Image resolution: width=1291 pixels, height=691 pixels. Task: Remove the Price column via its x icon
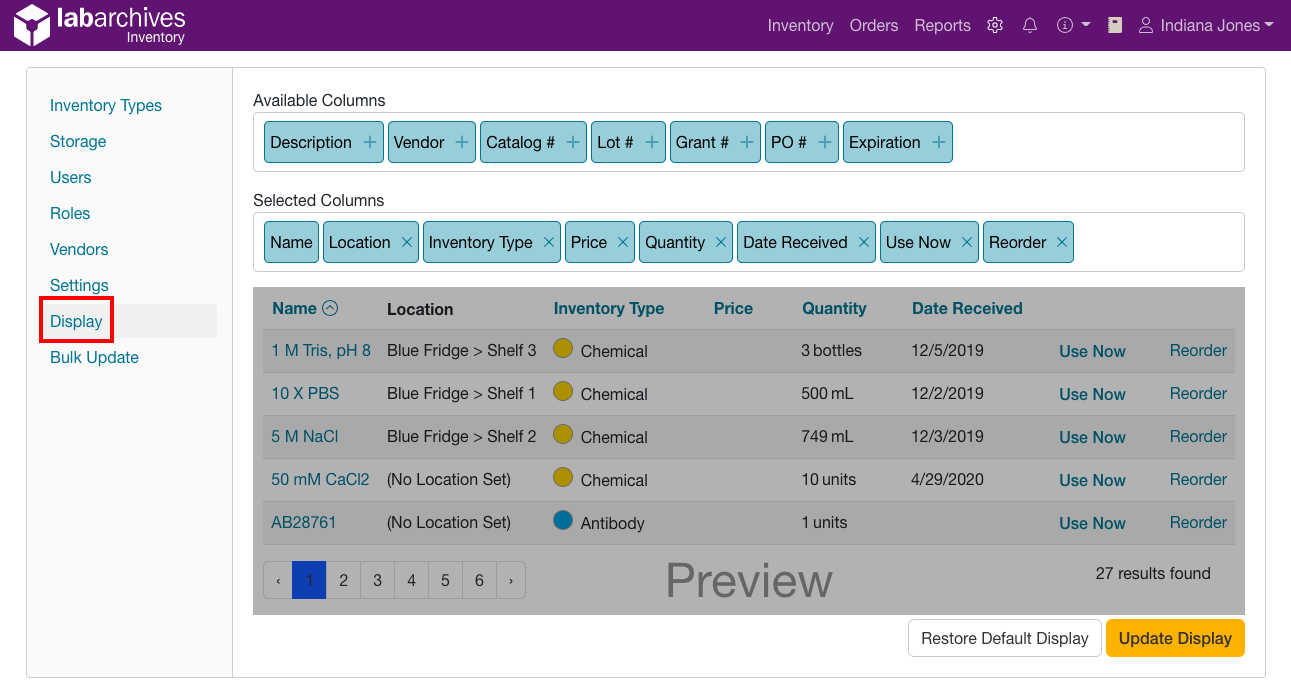pyautogui.click(x=622, y=242)
